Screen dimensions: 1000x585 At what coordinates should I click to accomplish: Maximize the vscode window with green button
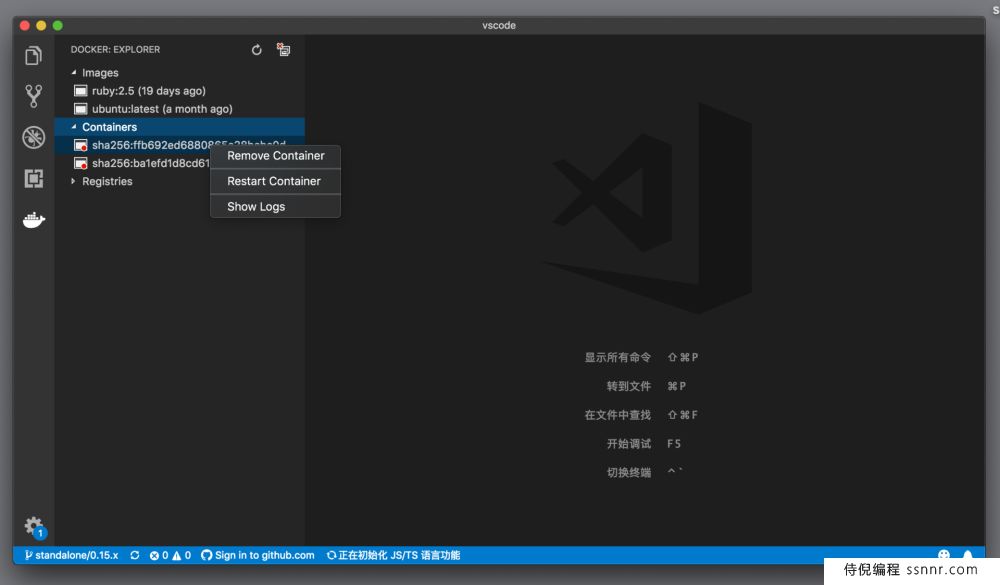(x=57, y=26)
